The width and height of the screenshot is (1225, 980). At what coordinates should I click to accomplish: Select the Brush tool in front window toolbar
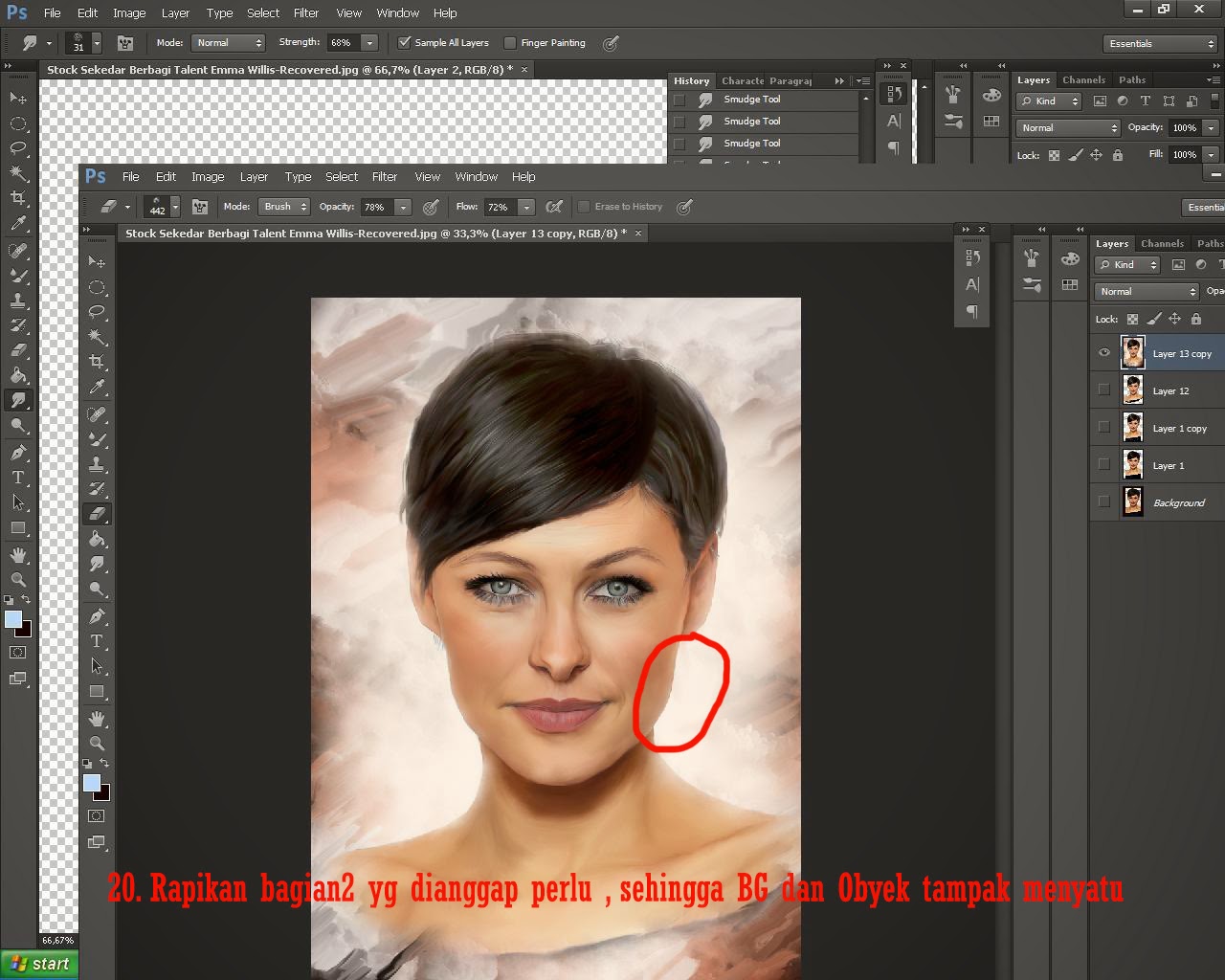(x=97, y=439)
